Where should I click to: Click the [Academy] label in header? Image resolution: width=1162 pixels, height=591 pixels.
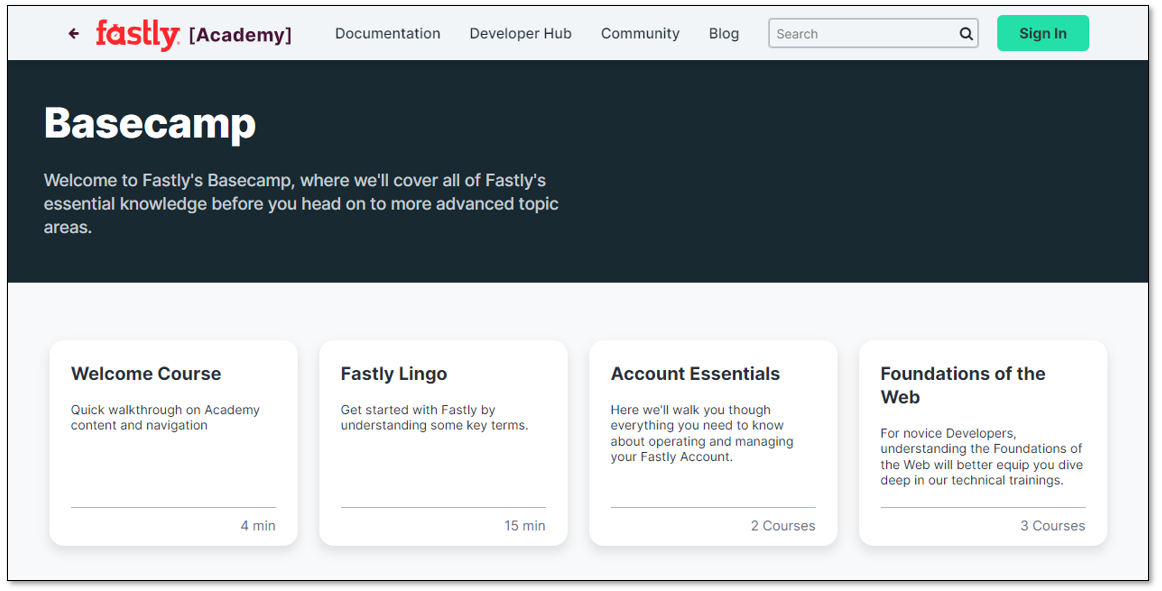click(240, 35)
